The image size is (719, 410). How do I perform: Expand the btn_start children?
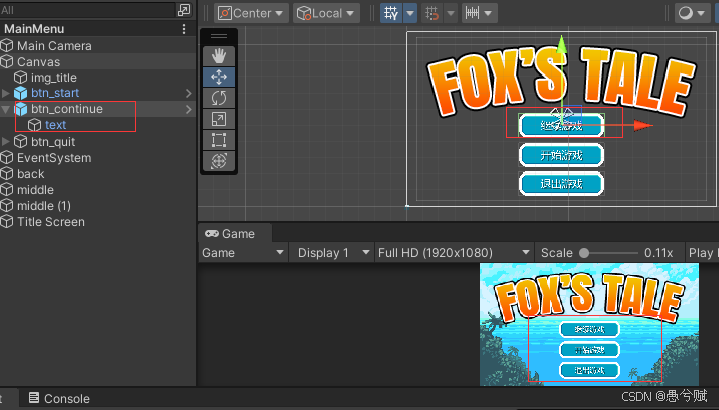coord(6,93)
